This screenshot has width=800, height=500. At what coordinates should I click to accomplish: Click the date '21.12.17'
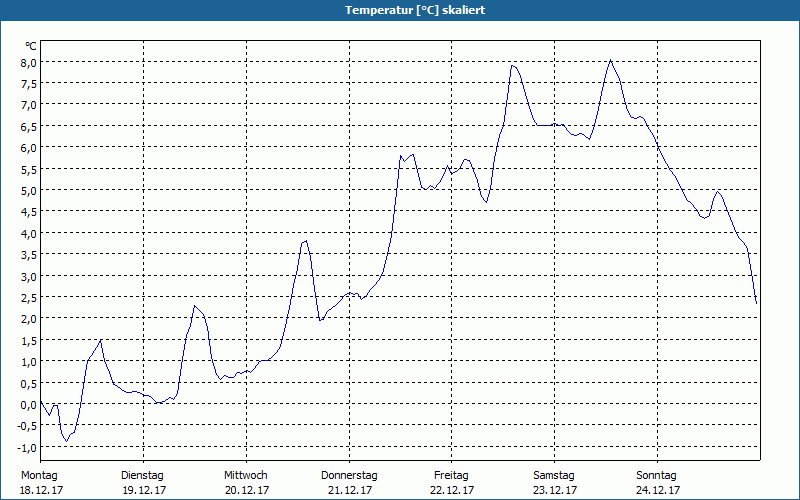350,490
